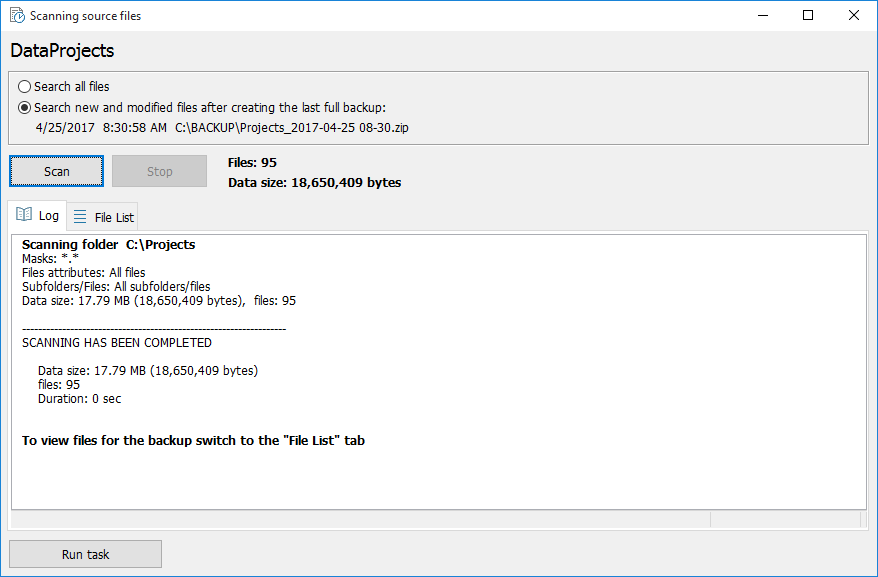Click the Scanning folder C:\Projects log line
Viewport: 878px width, 577px height.
coord(109,245)
